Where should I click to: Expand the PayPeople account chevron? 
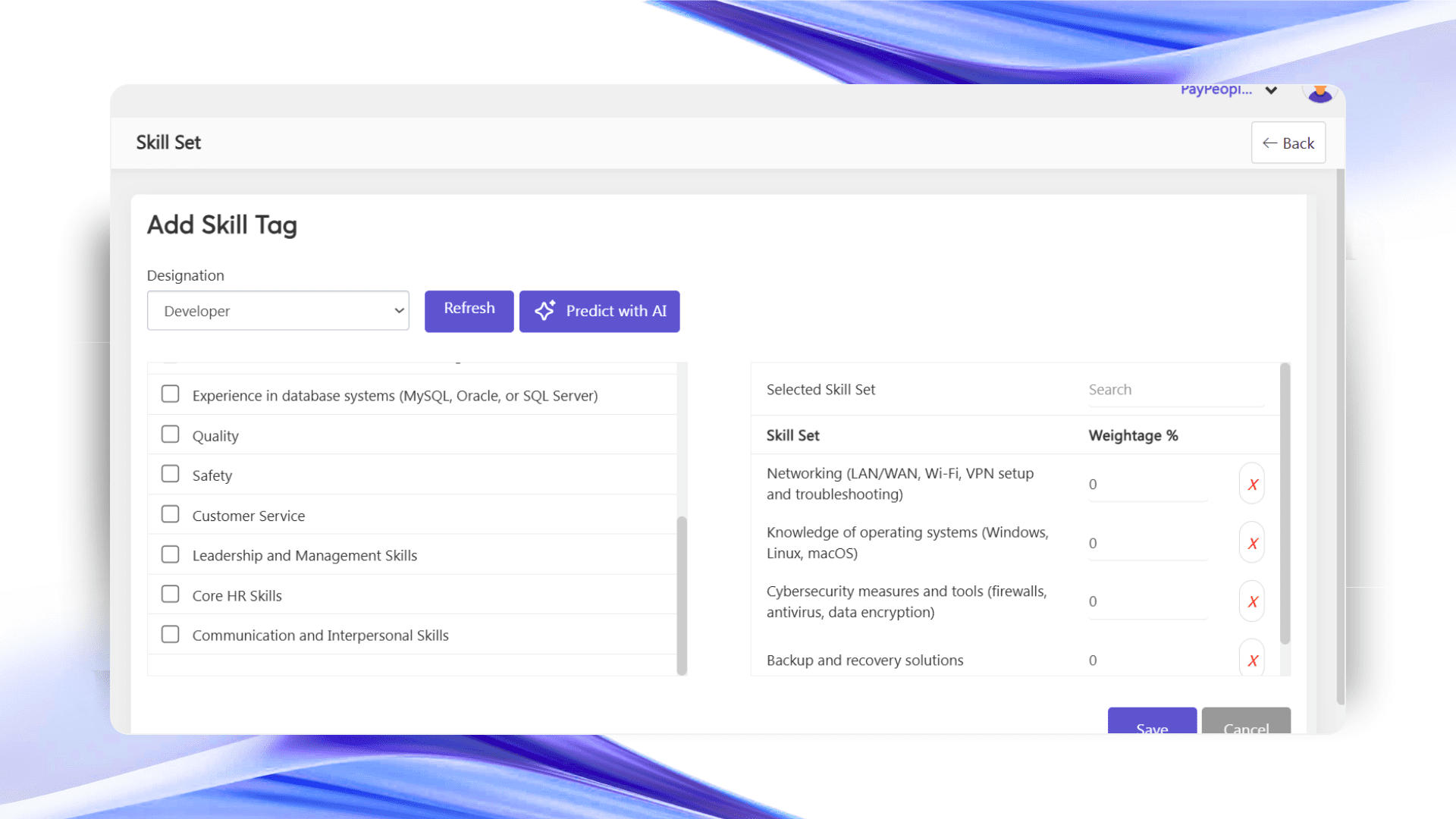pyautogui.click(x=1272, y=90)
